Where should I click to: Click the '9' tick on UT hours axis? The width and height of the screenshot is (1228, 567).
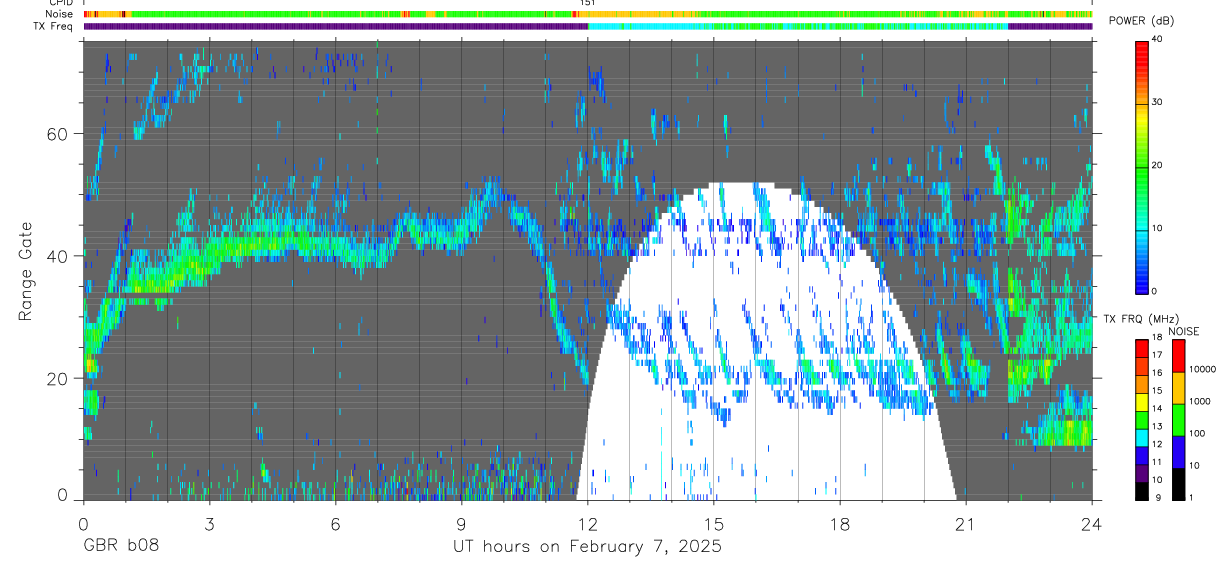(x=461, y=522)
